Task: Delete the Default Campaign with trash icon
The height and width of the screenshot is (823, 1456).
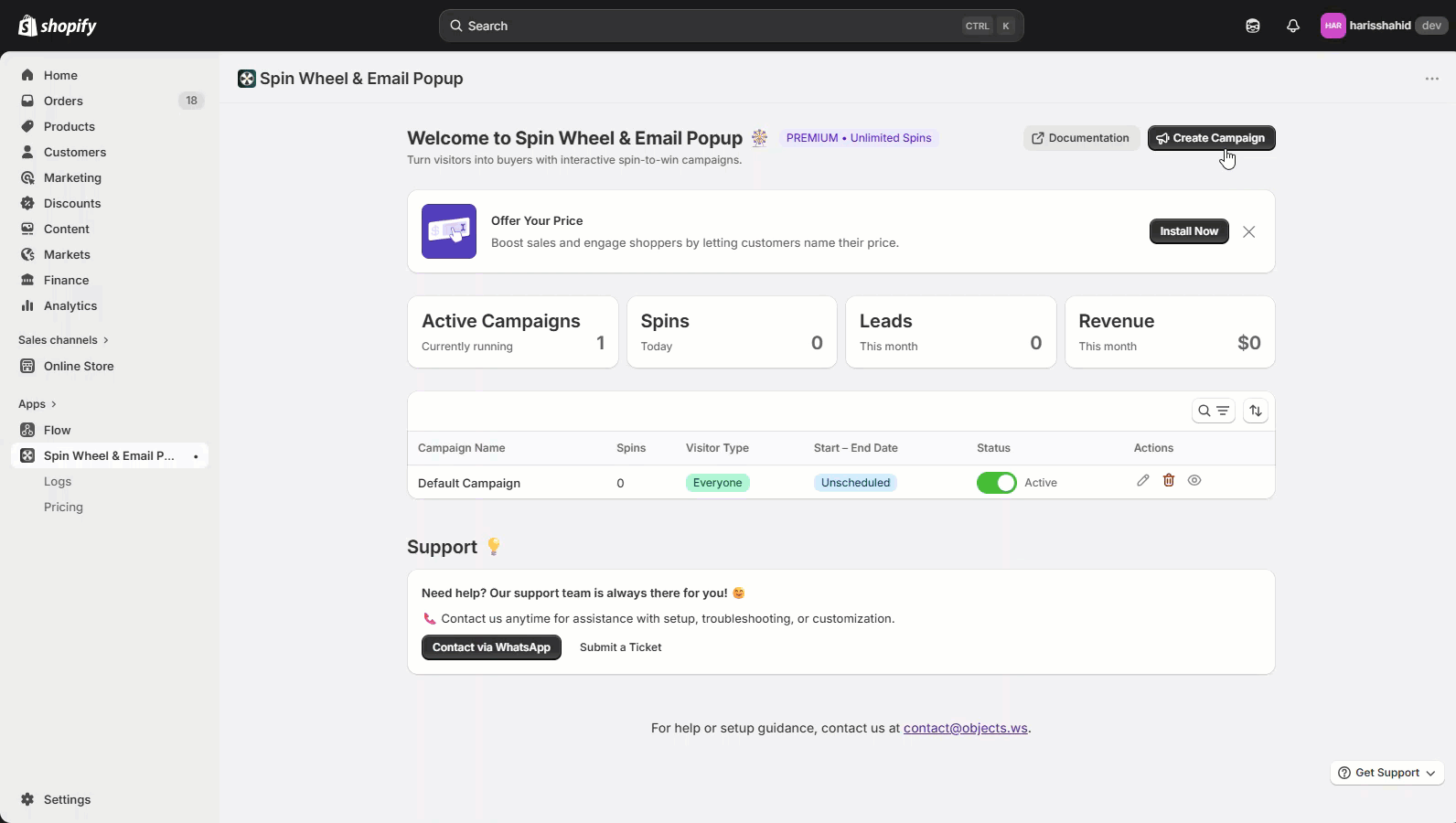Action: coord(1169,480)
